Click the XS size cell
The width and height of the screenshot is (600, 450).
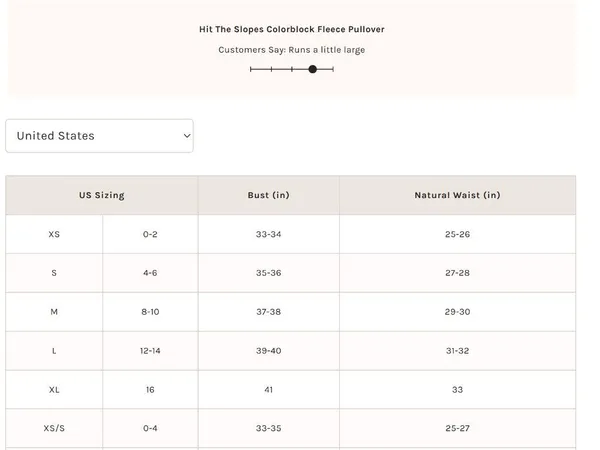pyautogui.click(x=54, y=234)
